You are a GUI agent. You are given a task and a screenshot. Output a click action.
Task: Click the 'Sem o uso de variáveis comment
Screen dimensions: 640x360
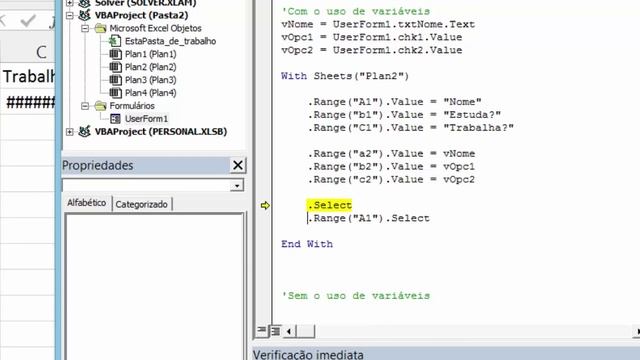click(x=356, y=296)
